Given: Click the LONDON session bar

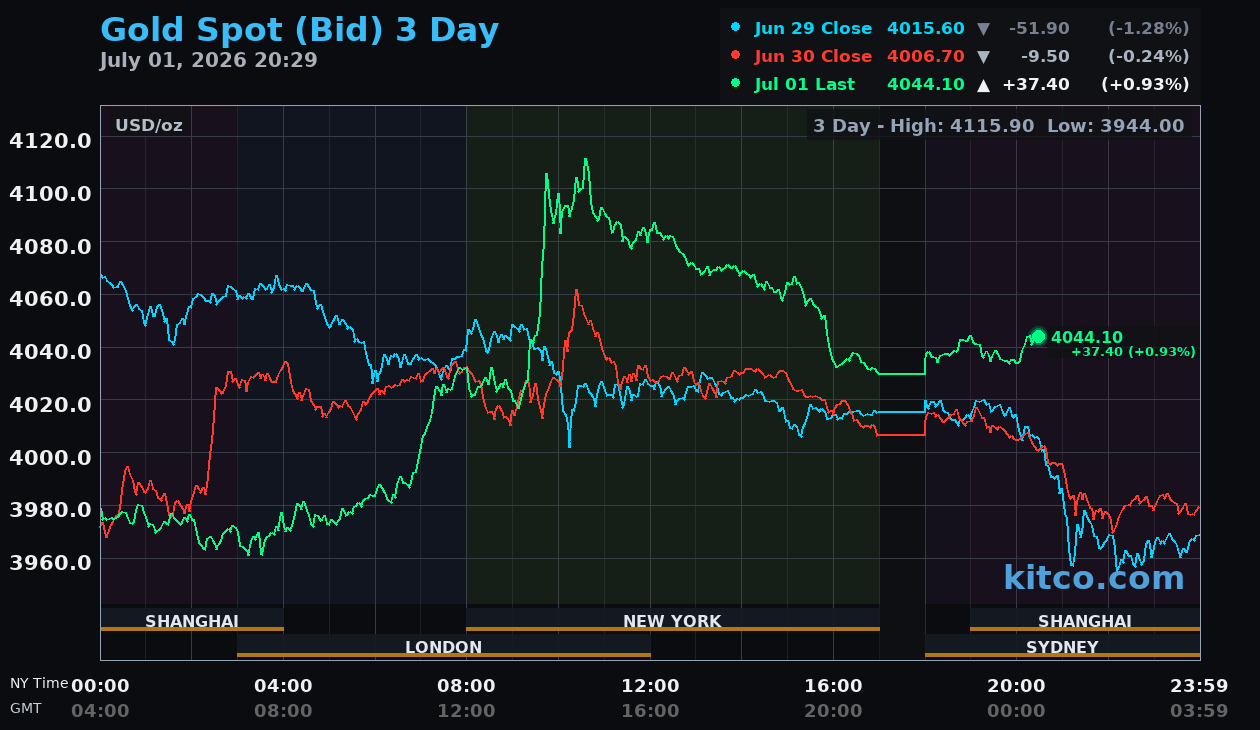Looking at the screenshot, I should point(444,647).
